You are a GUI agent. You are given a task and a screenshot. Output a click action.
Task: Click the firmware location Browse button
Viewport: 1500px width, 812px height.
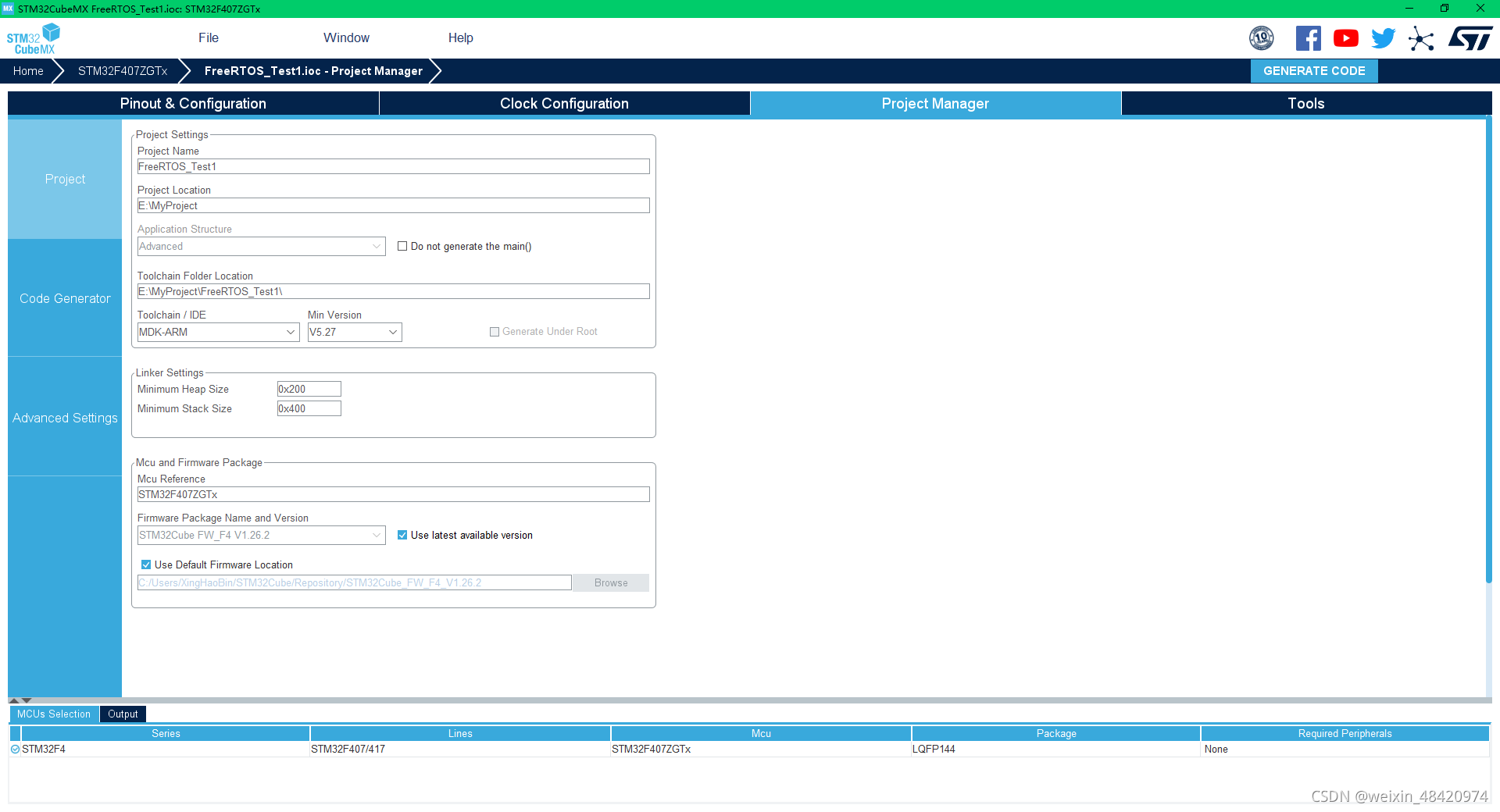click(x=611, y=582)
